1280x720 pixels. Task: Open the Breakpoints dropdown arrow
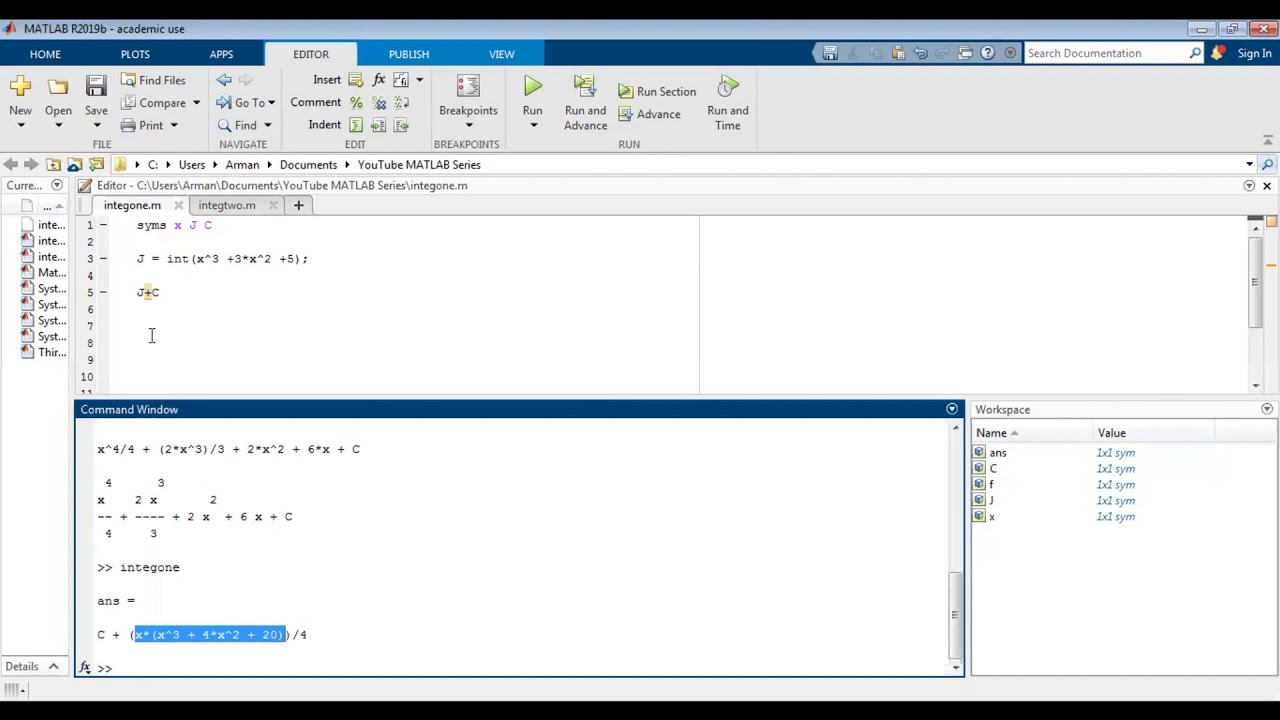click(x=468, y=126)
